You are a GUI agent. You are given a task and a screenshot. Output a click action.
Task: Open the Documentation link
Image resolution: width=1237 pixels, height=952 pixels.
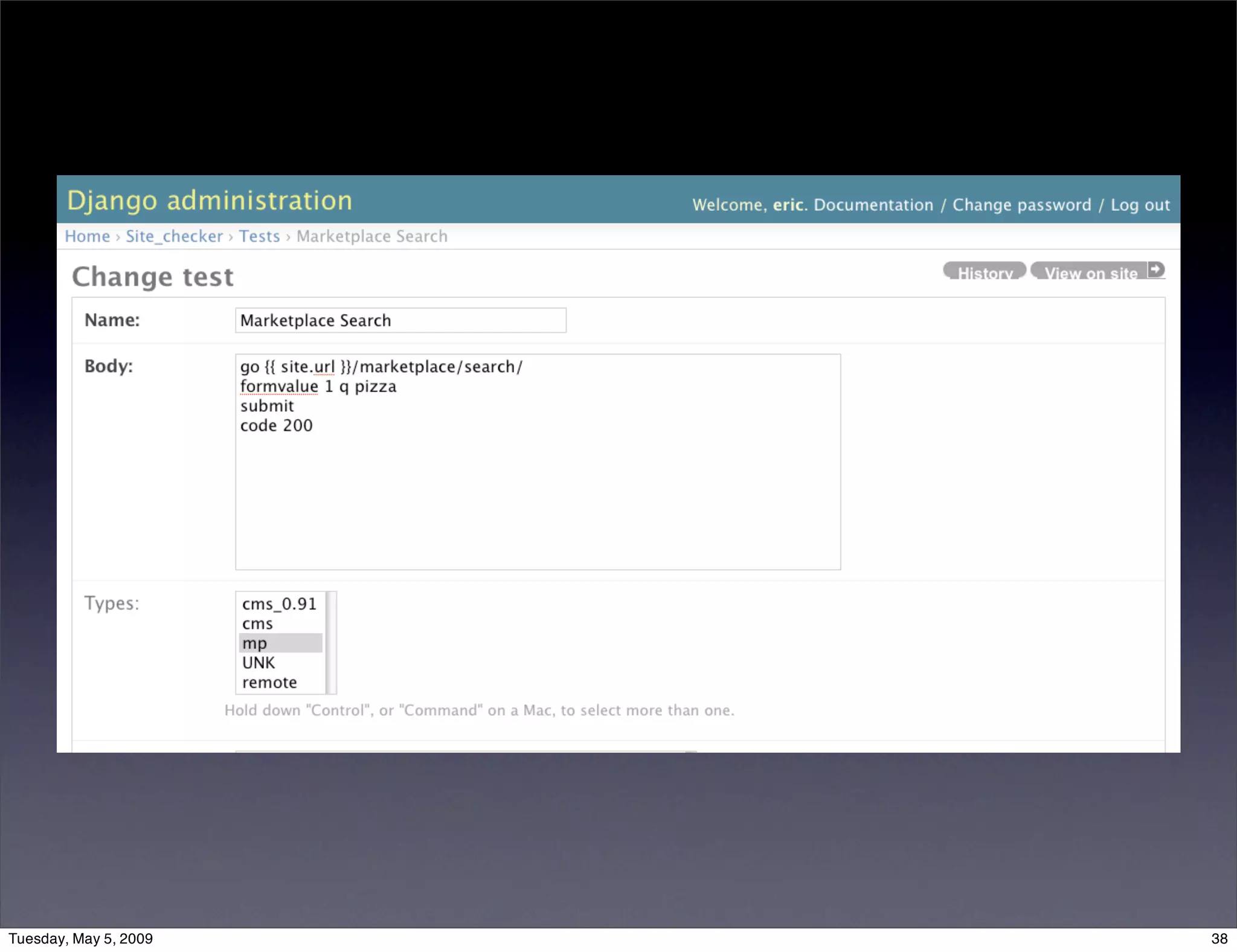tap(873, 205)
